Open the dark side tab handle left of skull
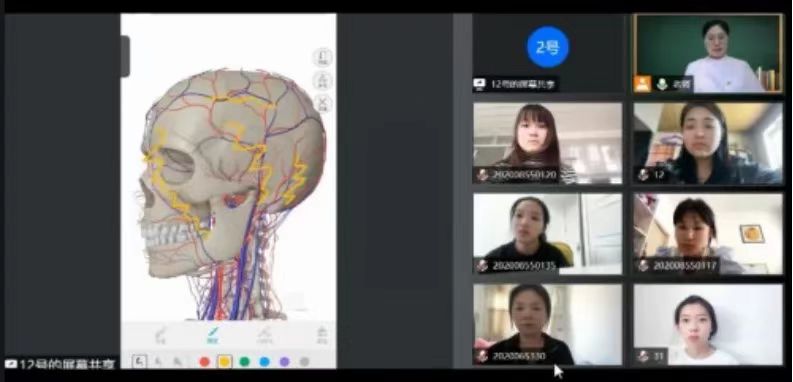This screenshot has height=382, width=793. (125, 56)
